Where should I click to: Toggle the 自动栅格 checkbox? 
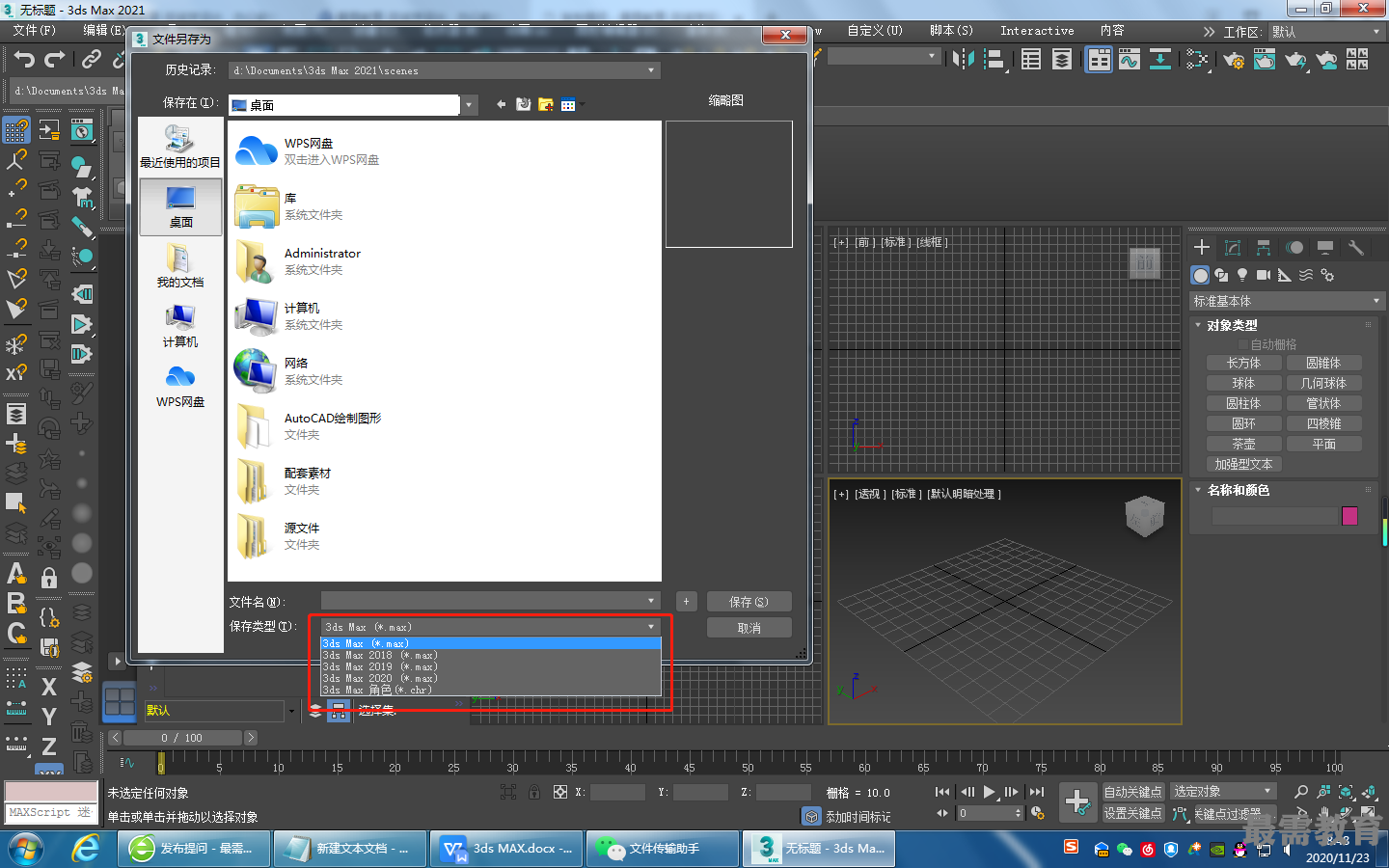1243,344
